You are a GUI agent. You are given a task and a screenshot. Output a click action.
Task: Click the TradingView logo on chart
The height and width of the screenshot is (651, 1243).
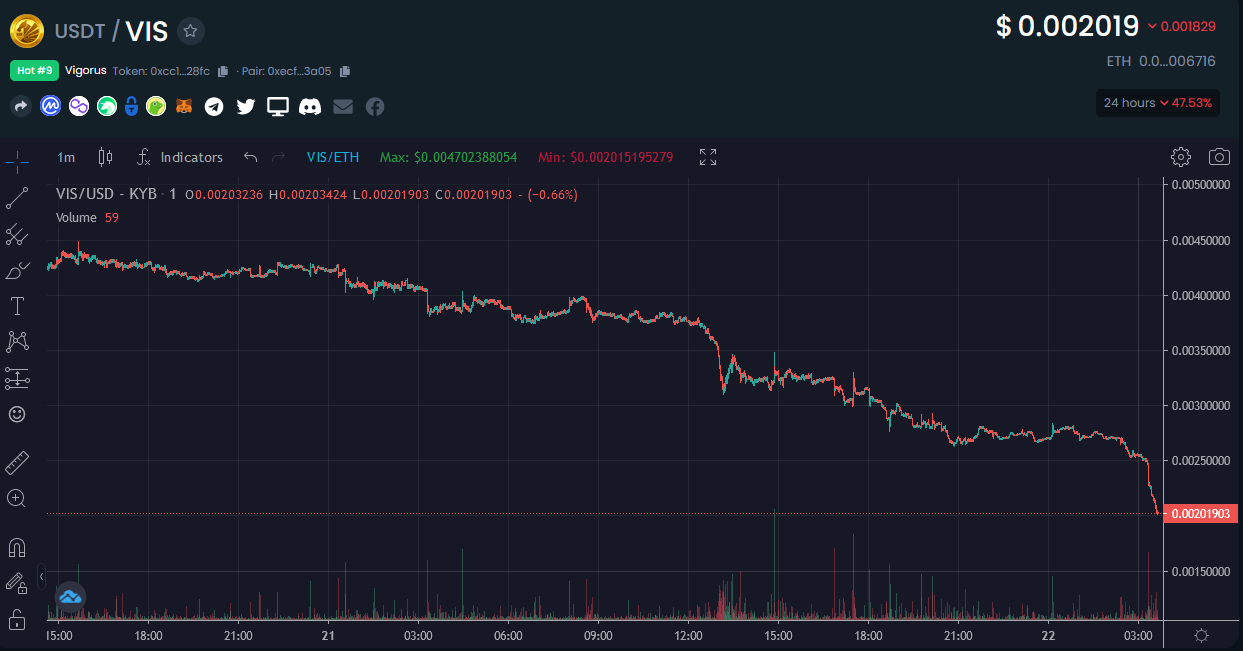pos(70,597)
